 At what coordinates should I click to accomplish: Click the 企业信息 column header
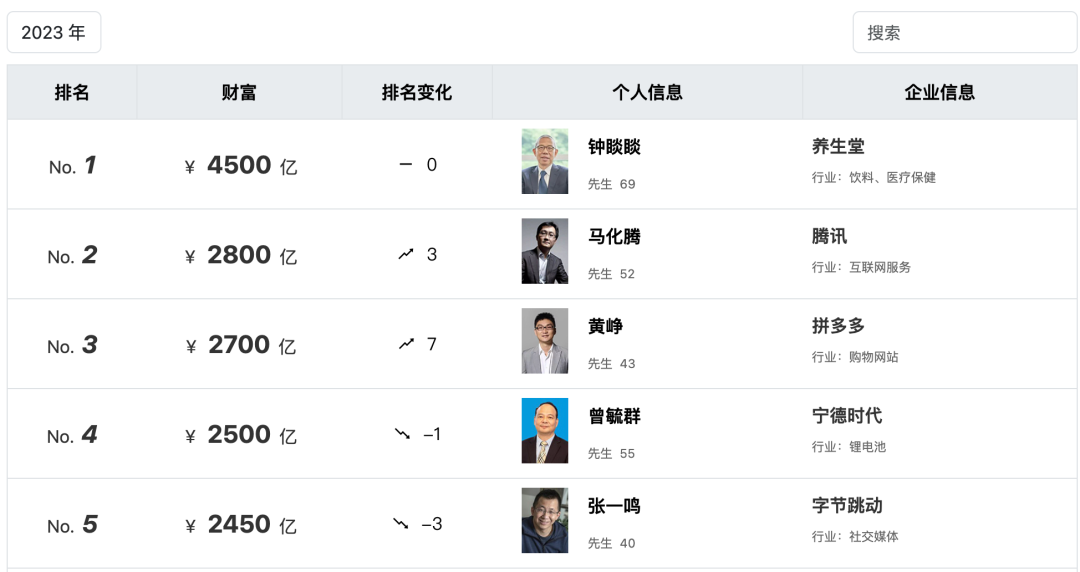[x=939, y=93]
